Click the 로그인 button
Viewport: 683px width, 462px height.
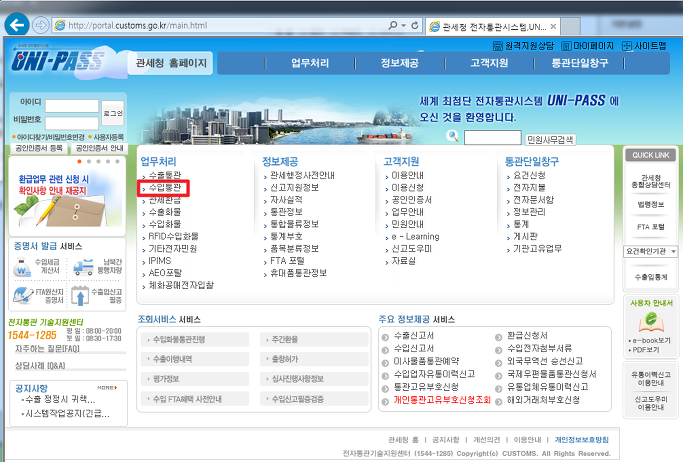point(113,113)
